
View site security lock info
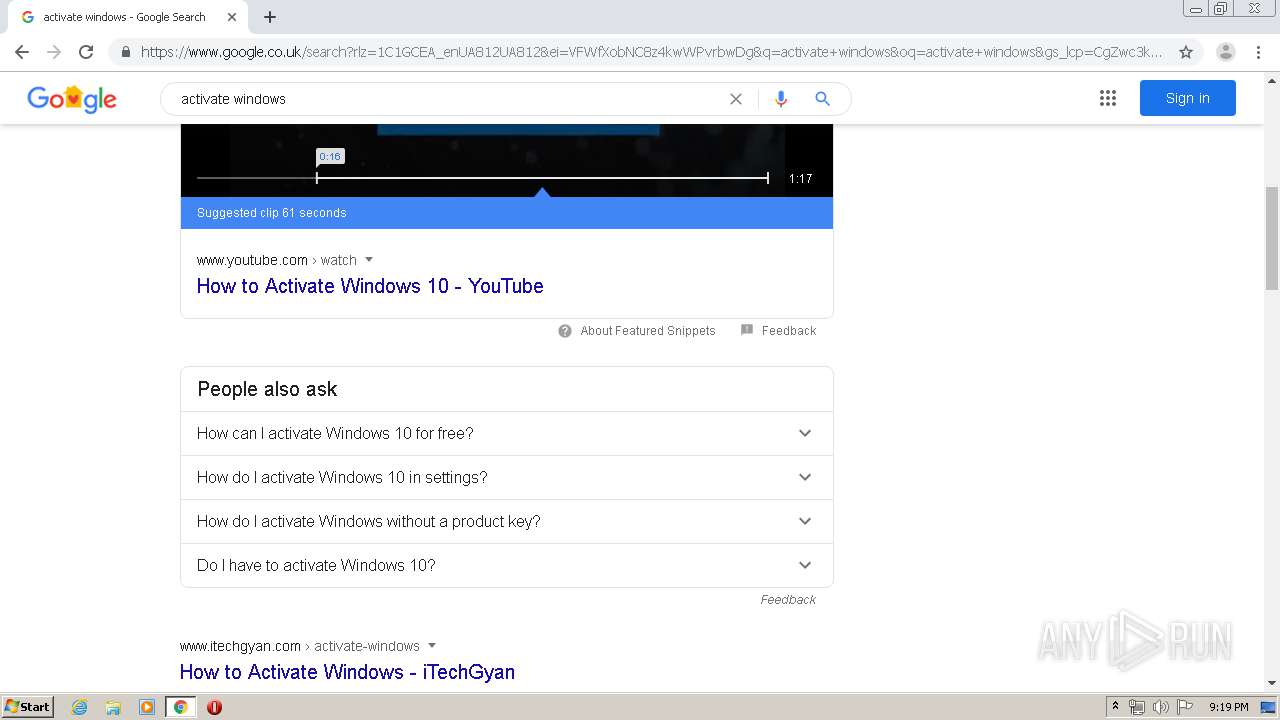[x=126, y=52]
